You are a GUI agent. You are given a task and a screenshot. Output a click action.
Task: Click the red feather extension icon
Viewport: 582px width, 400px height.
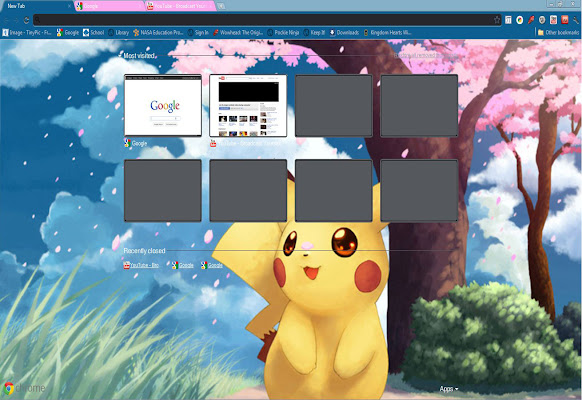[531, 20]
